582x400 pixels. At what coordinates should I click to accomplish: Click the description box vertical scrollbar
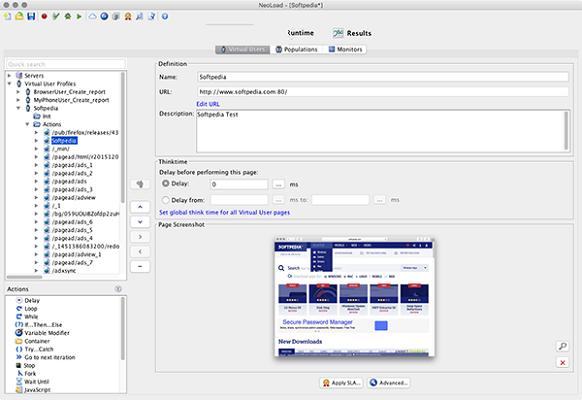coord(566,131)
